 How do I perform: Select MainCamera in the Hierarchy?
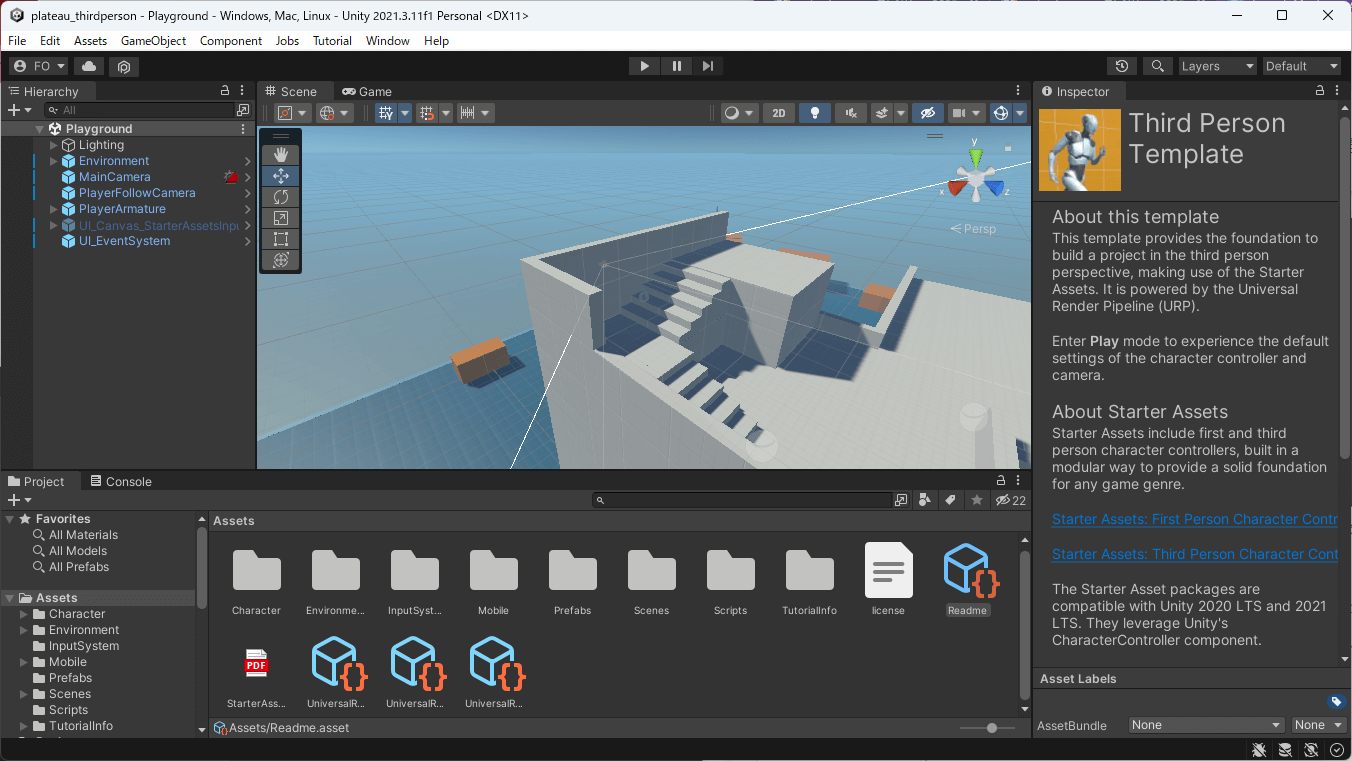pyautogui.click(x=115, y=177)
